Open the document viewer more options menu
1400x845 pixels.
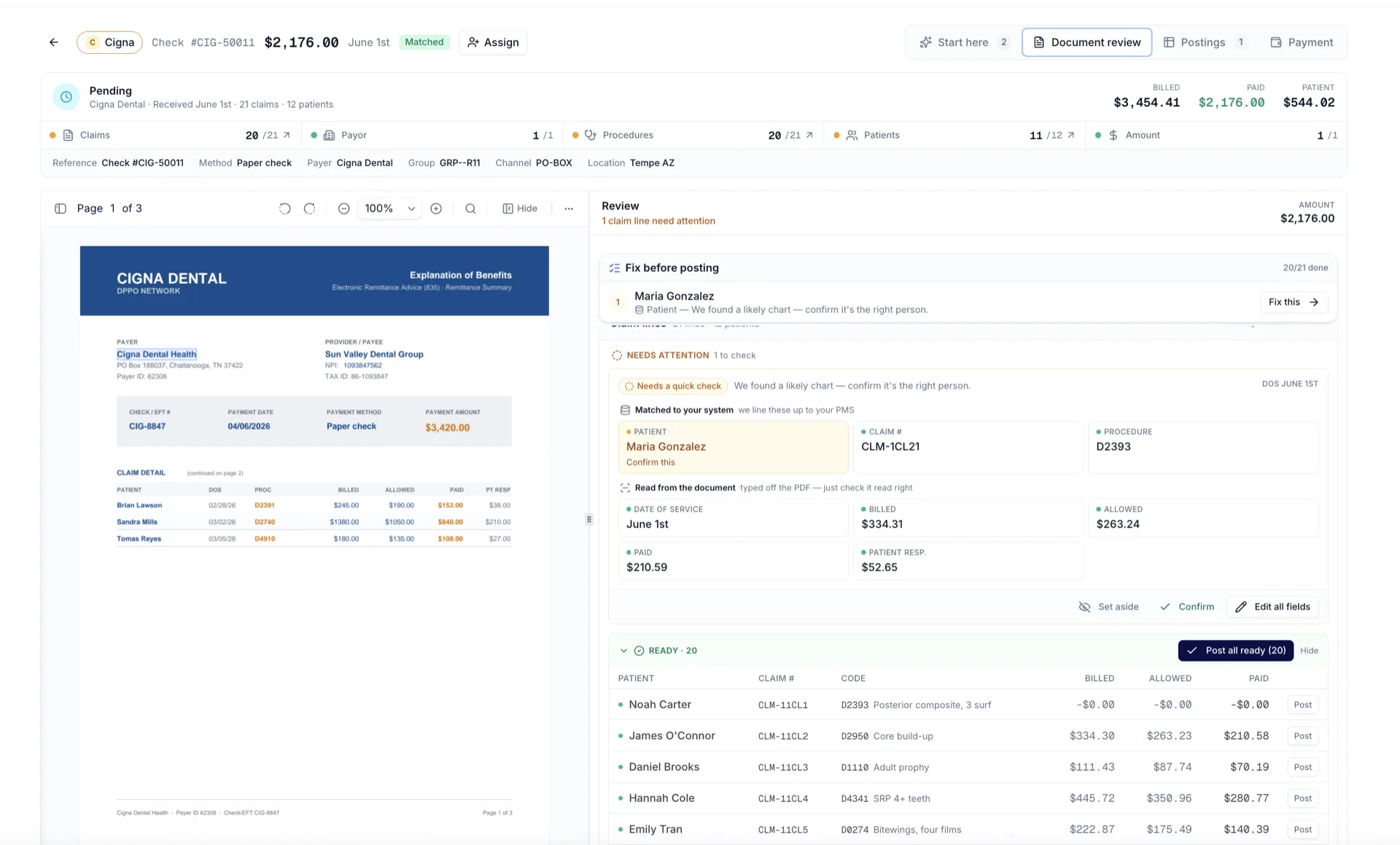(x=569, y=209)
